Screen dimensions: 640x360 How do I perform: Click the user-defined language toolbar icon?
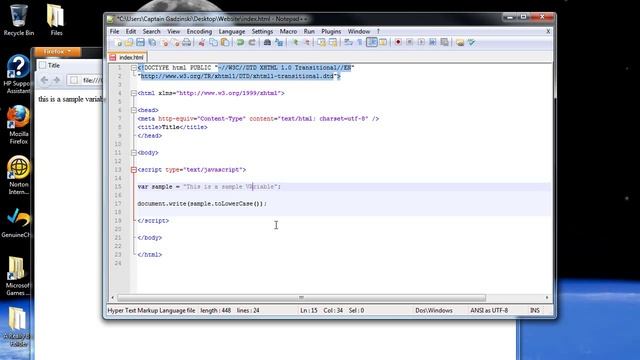click(383, 42)
